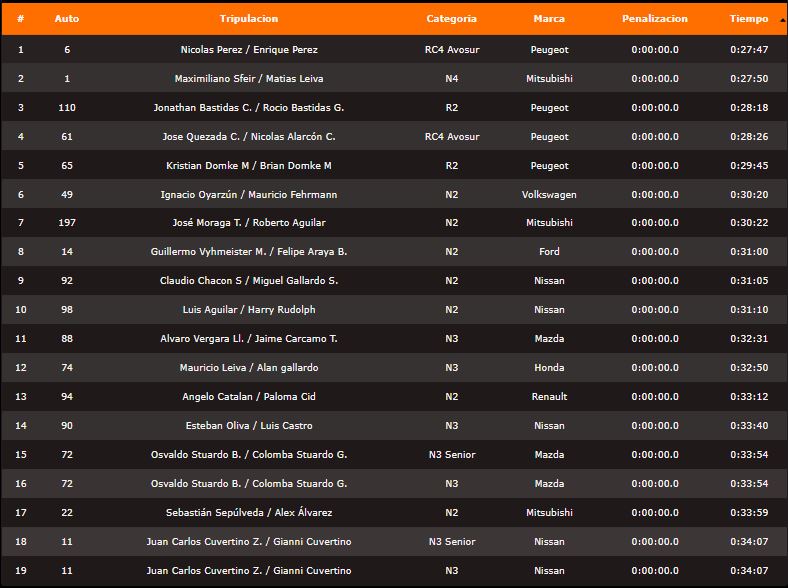Click RC4 Avosur category in row 4

pyautogui.click(x=452, y=137)
